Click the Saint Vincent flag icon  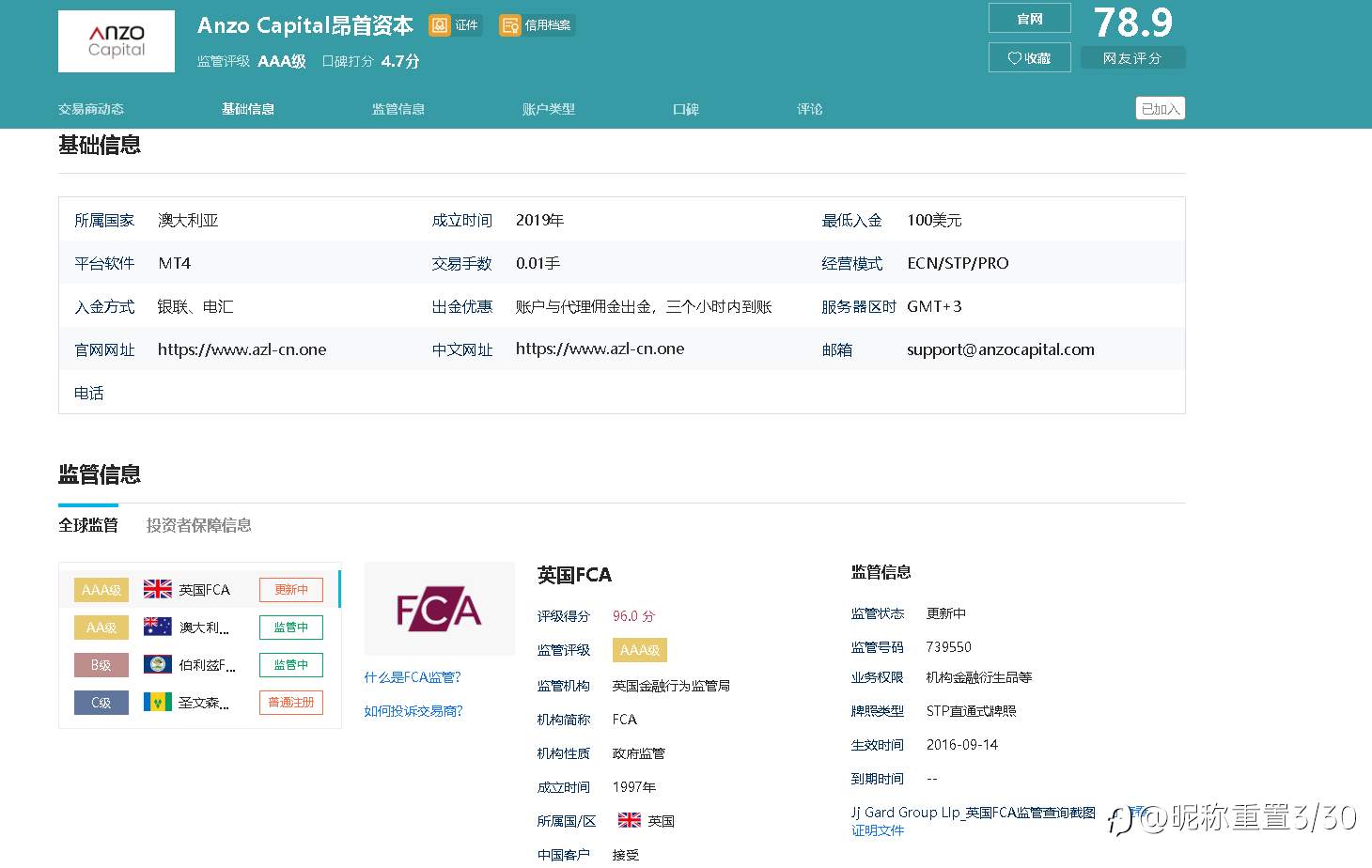(158, 702)
